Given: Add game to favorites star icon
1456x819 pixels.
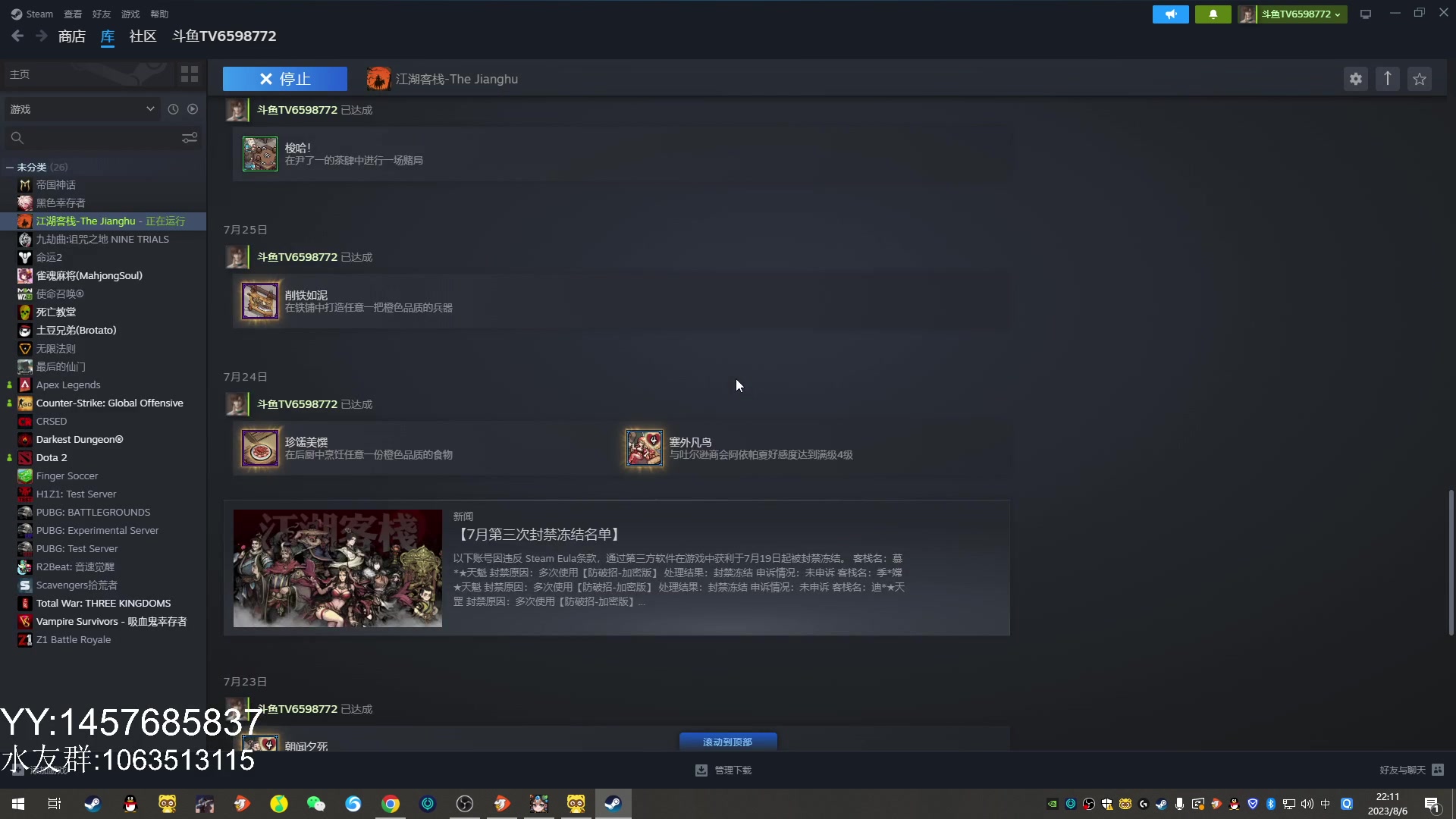Looking at the screenshot, I should [x=1420, y=79].
